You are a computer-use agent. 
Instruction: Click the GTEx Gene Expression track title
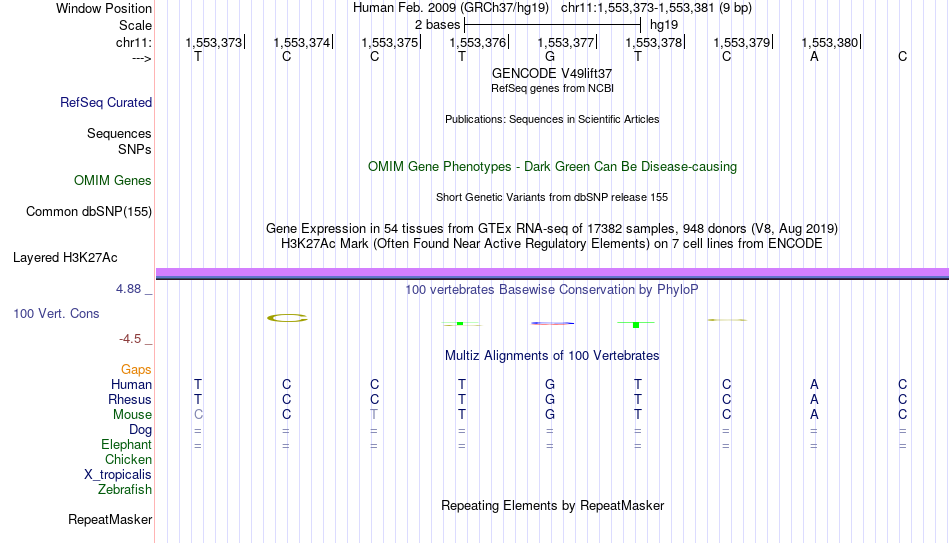point(552,228)
